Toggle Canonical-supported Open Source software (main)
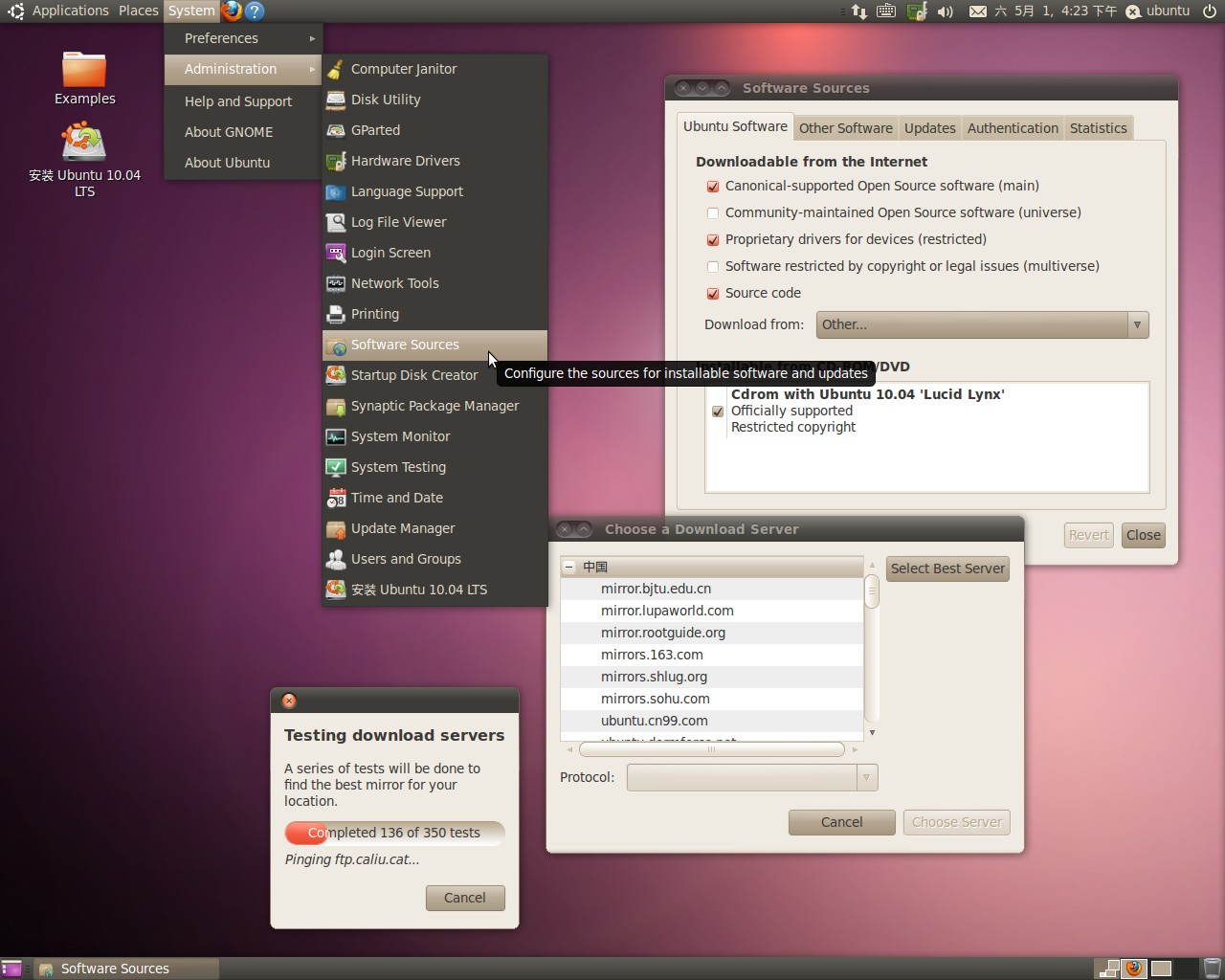1225x980 pixels. tap(713, 187)
